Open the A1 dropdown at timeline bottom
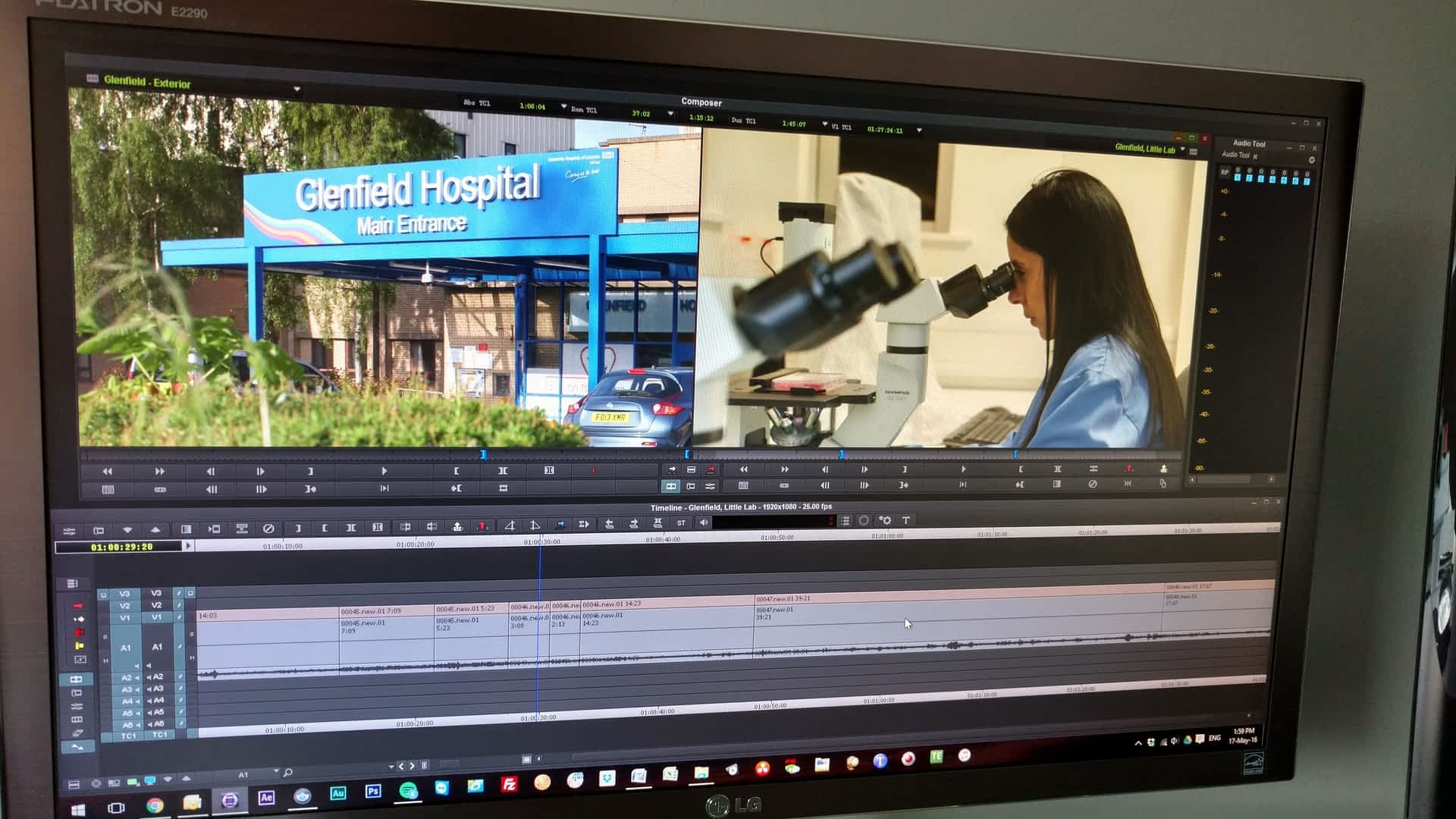 click(276, 772)
